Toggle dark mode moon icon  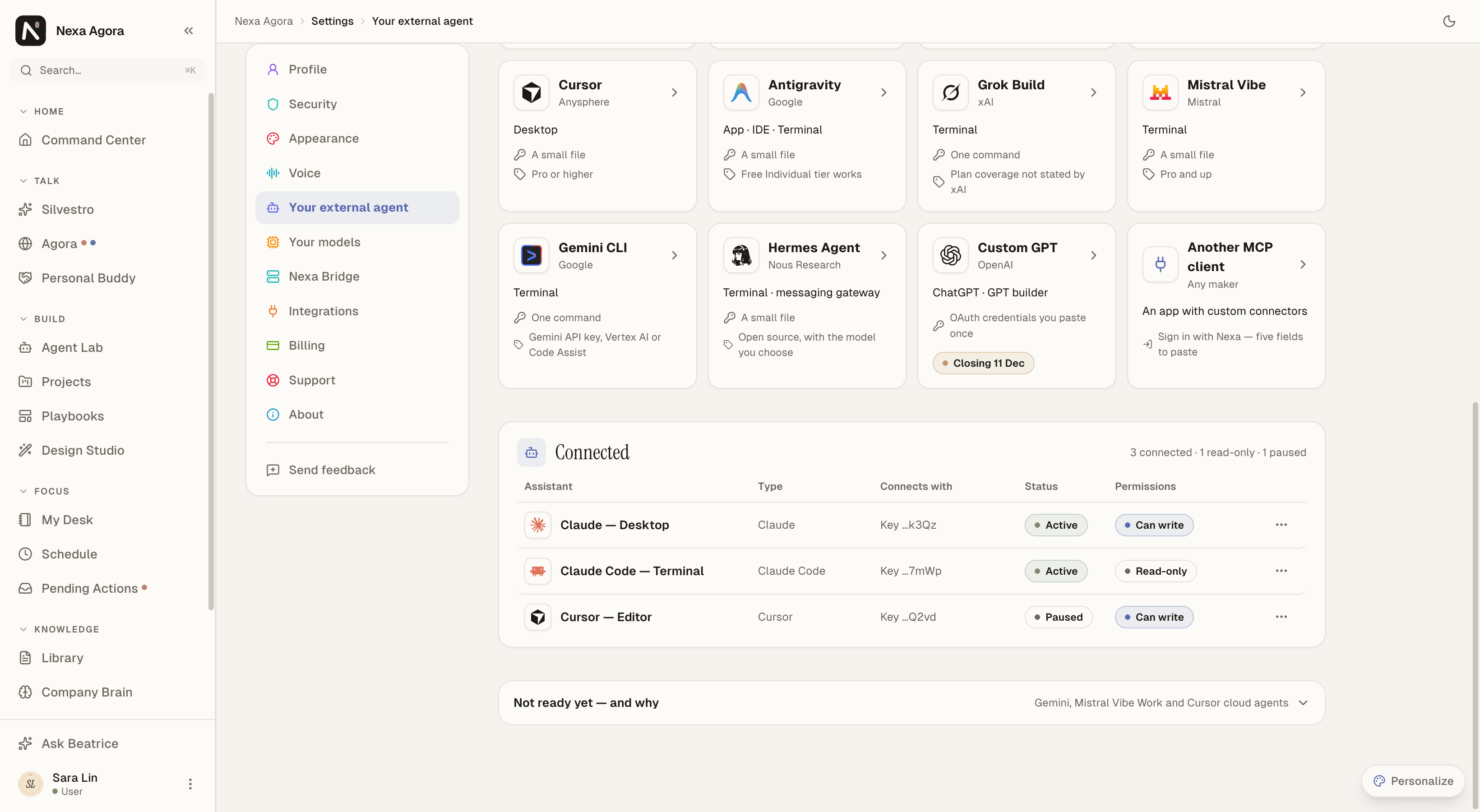[x=1449, y=21]
